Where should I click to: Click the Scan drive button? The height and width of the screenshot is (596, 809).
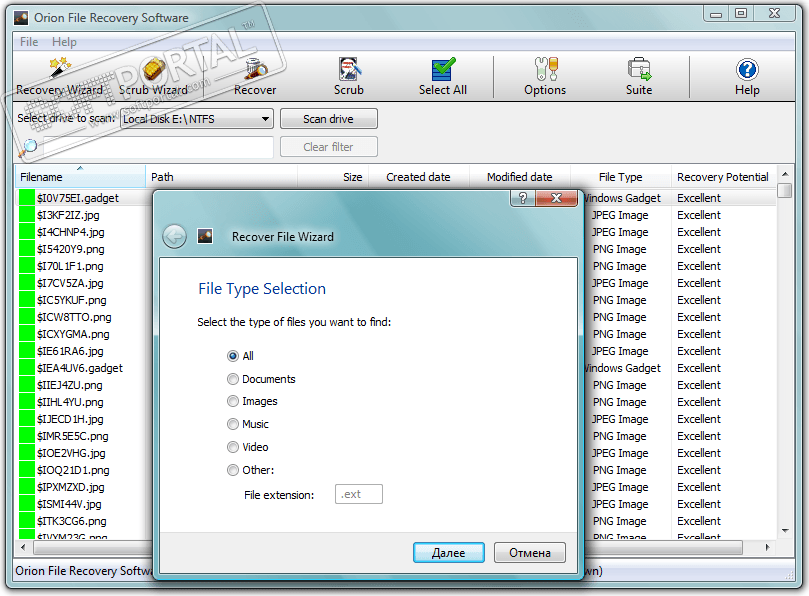click(x=329, y=119)
